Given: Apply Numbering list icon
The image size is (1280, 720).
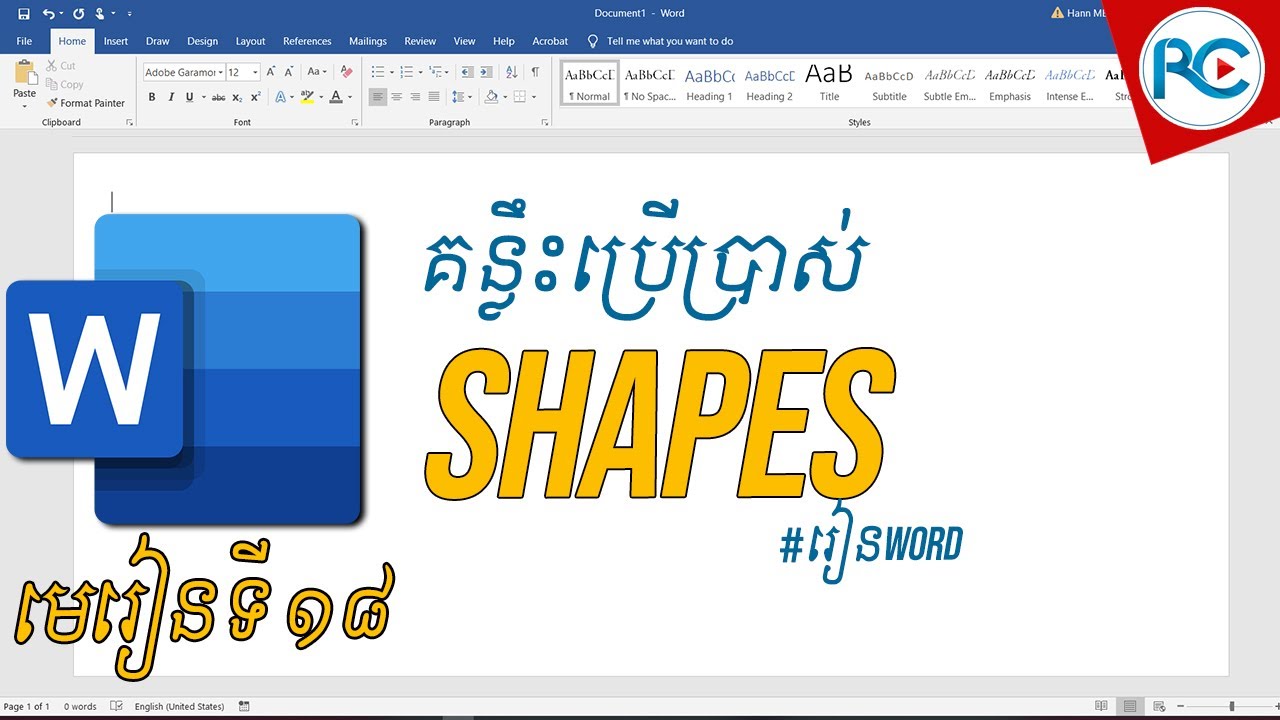Looking at the screenshot, I should pos(407,72).
